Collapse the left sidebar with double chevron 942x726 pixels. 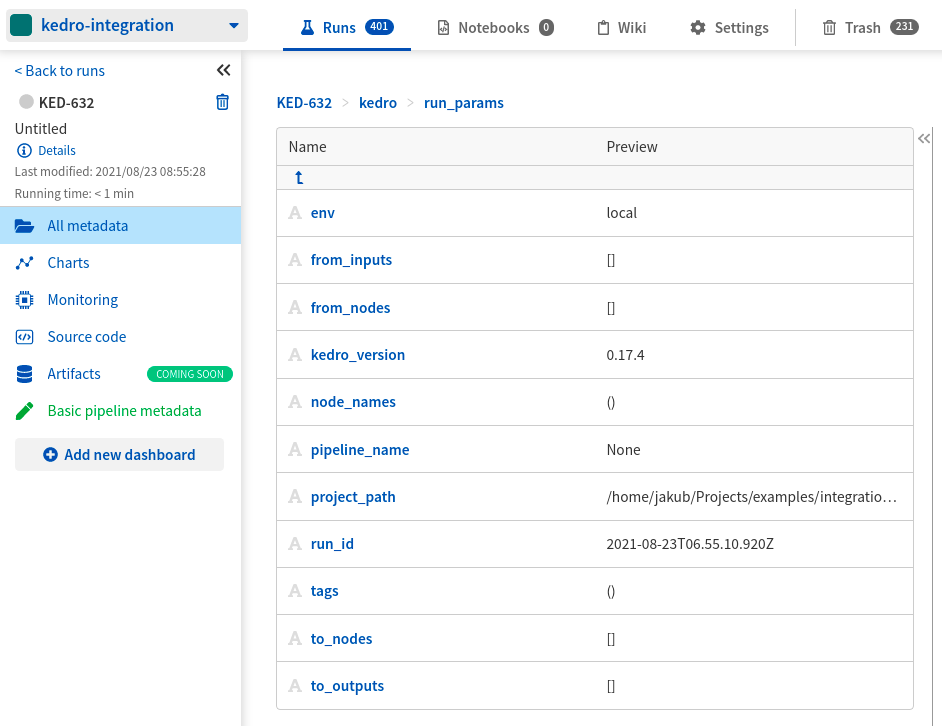(223, 70)
